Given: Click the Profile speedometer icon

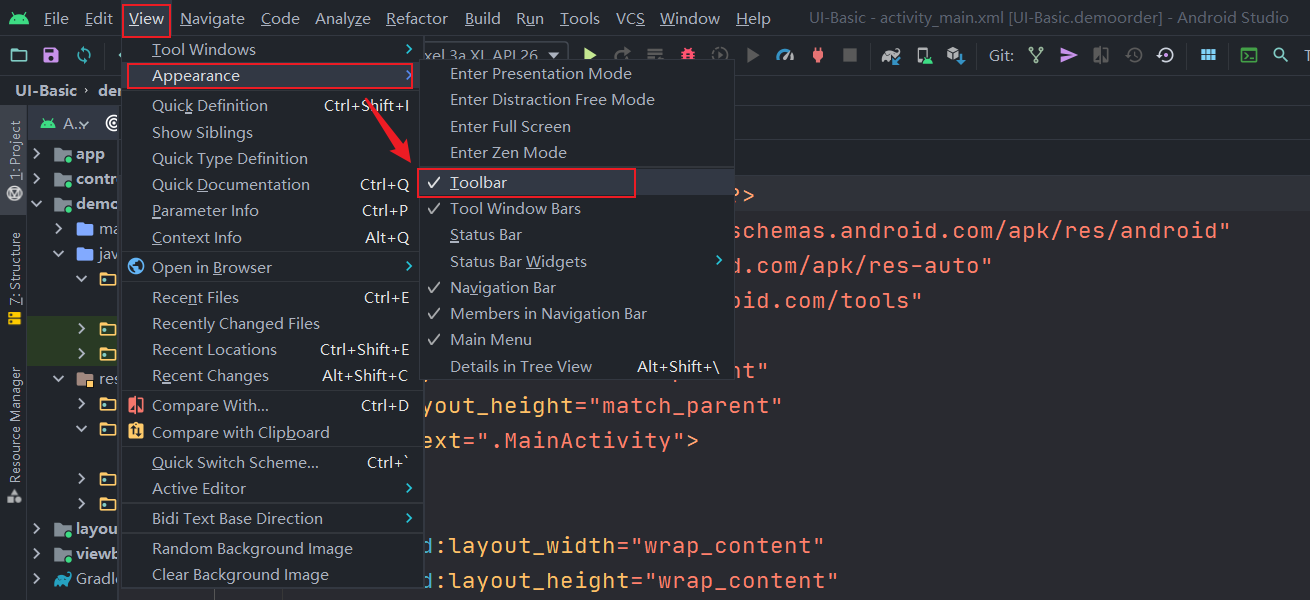Looking at the screenshot, I should (785, 55).
